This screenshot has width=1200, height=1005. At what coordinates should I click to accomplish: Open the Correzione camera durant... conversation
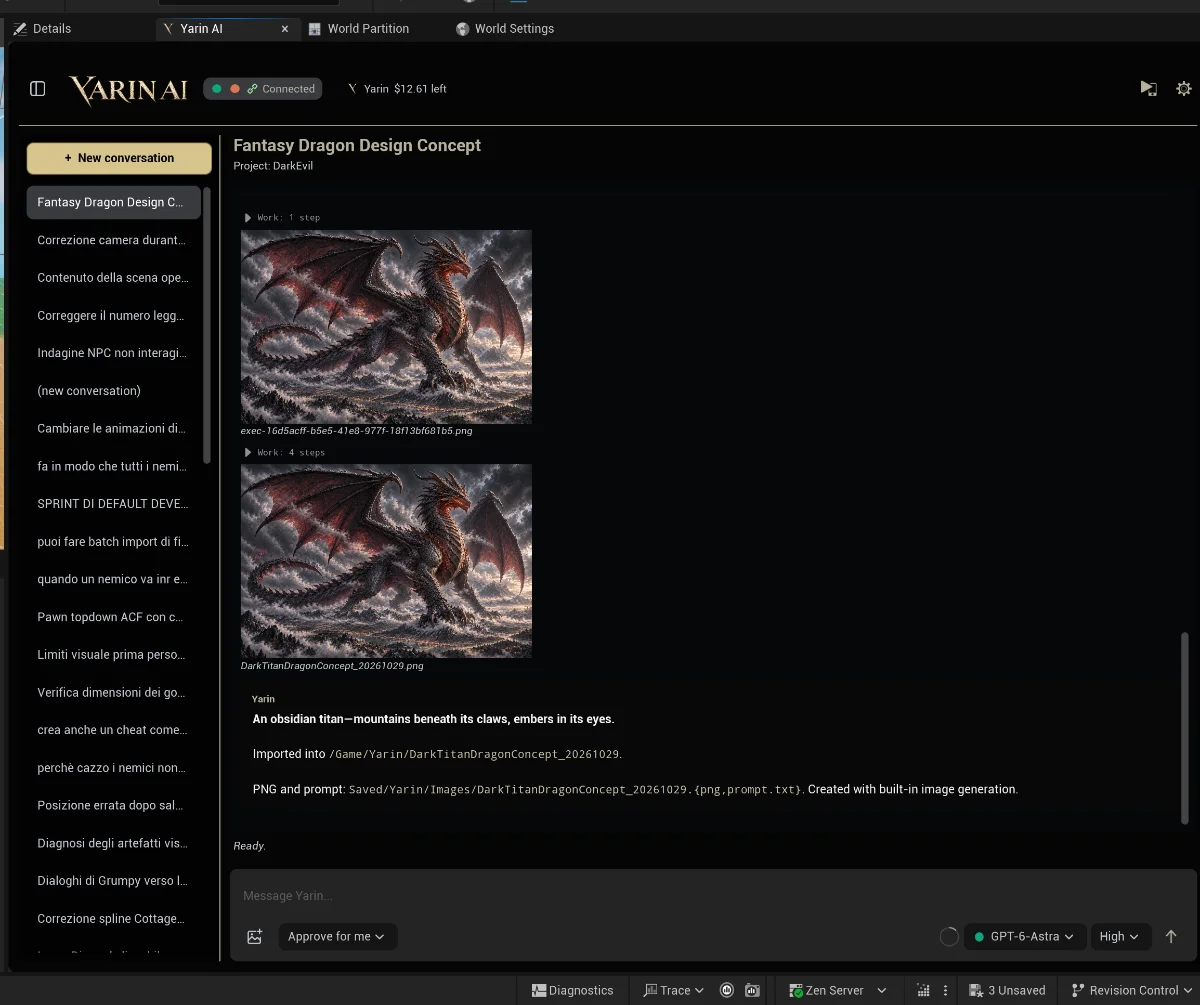coord(114,240)
